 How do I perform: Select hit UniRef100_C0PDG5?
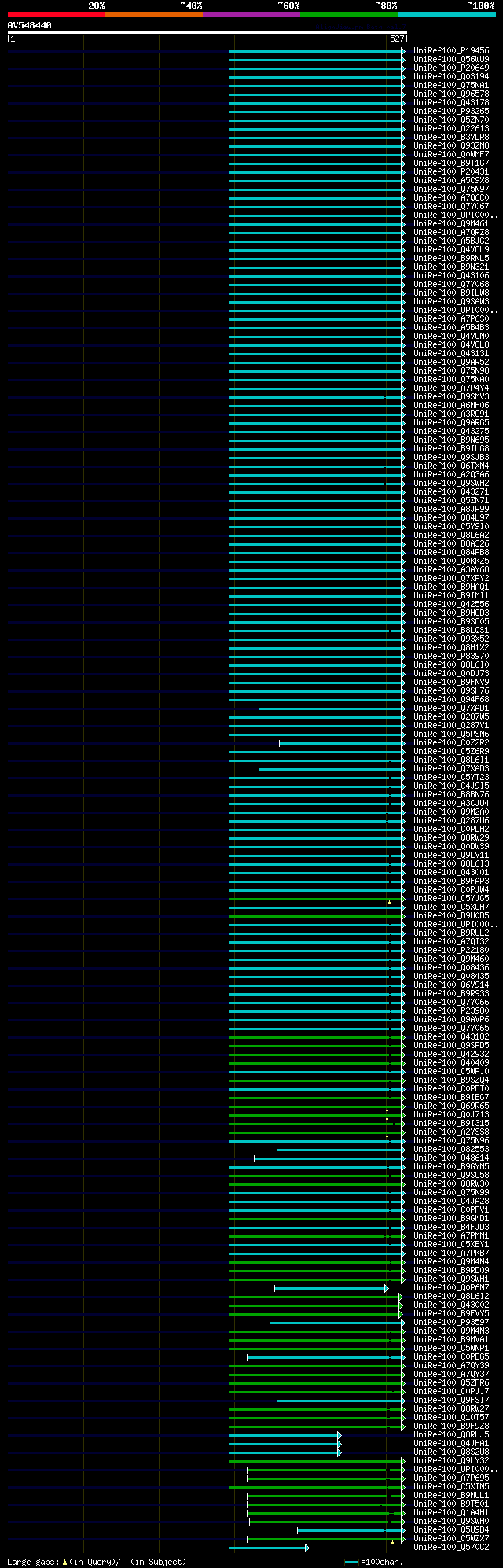451,1356
